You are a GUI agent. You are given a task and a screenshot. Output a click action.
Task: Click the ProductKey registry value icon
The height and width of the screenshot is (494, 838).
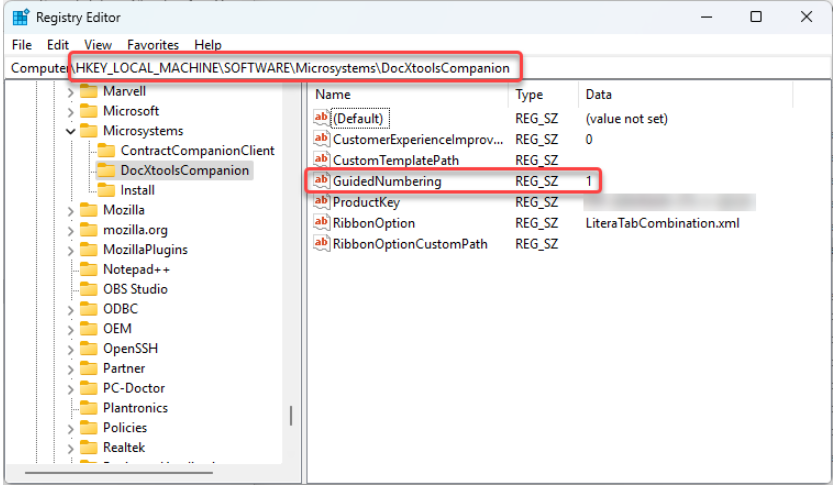pos(321,202)
